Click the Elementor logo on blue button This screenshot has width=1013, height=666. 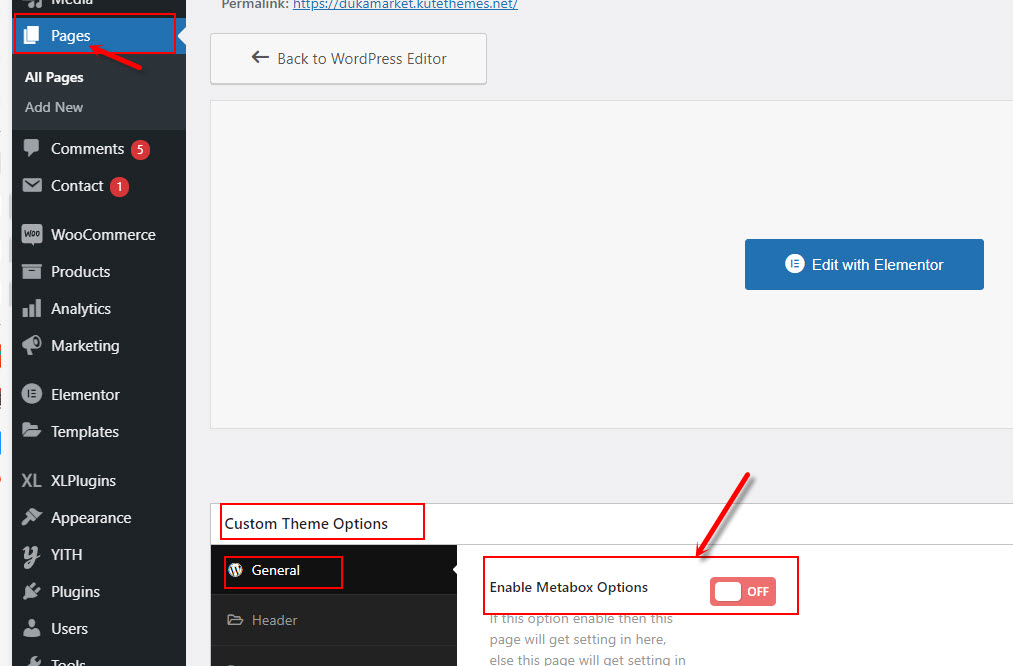pos(794,264)
